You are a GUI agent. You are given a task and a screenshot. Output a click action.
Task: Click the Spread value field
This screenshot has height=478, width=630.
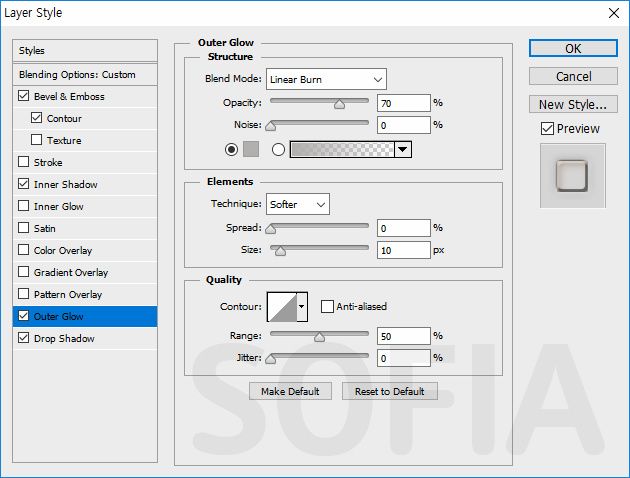tap(404, 228)
